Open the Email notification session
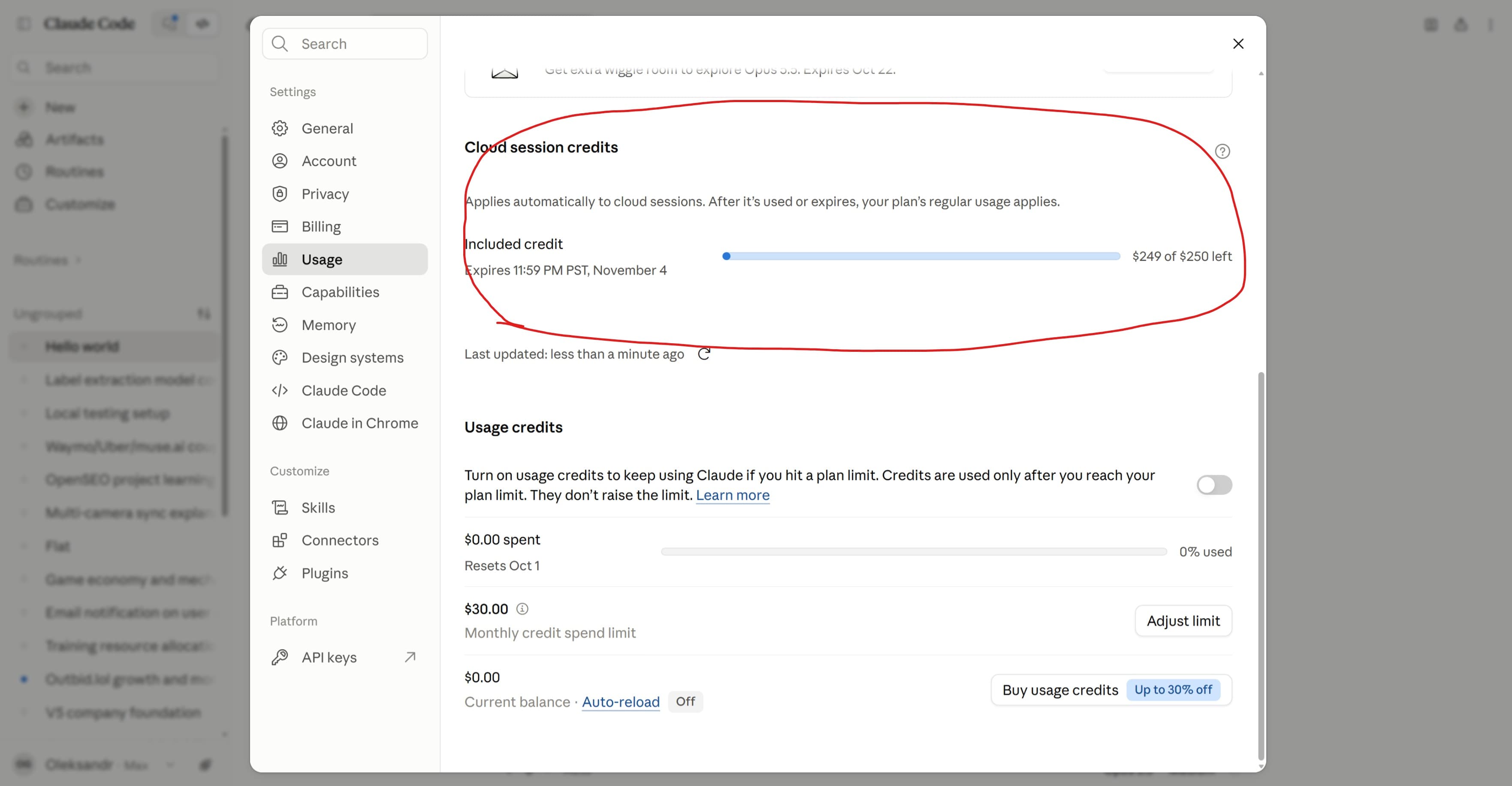This screenshot has height=786, width=1512. (115, 612)
